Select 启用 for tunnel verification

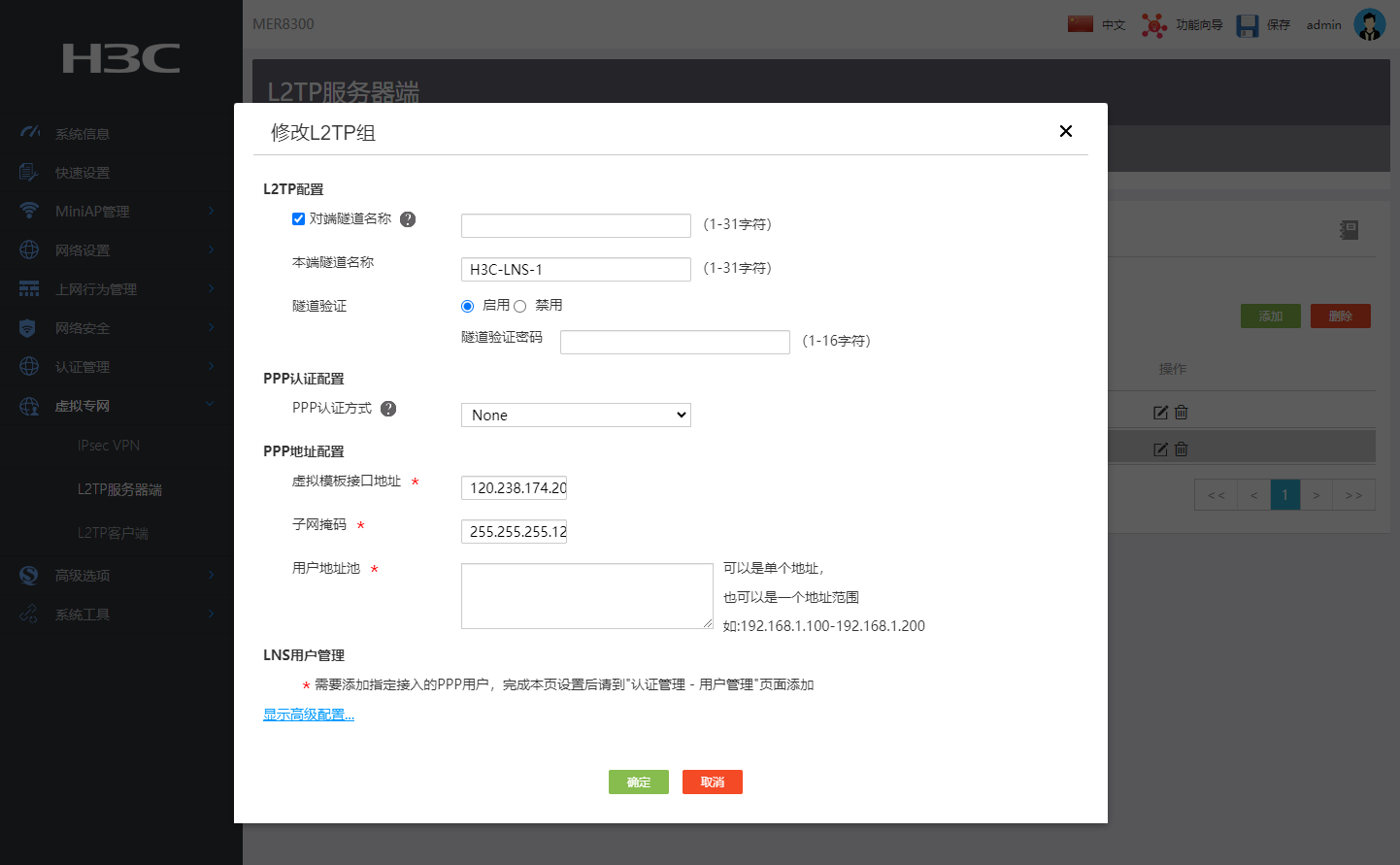pyautogui.click(x=468, y=306)
